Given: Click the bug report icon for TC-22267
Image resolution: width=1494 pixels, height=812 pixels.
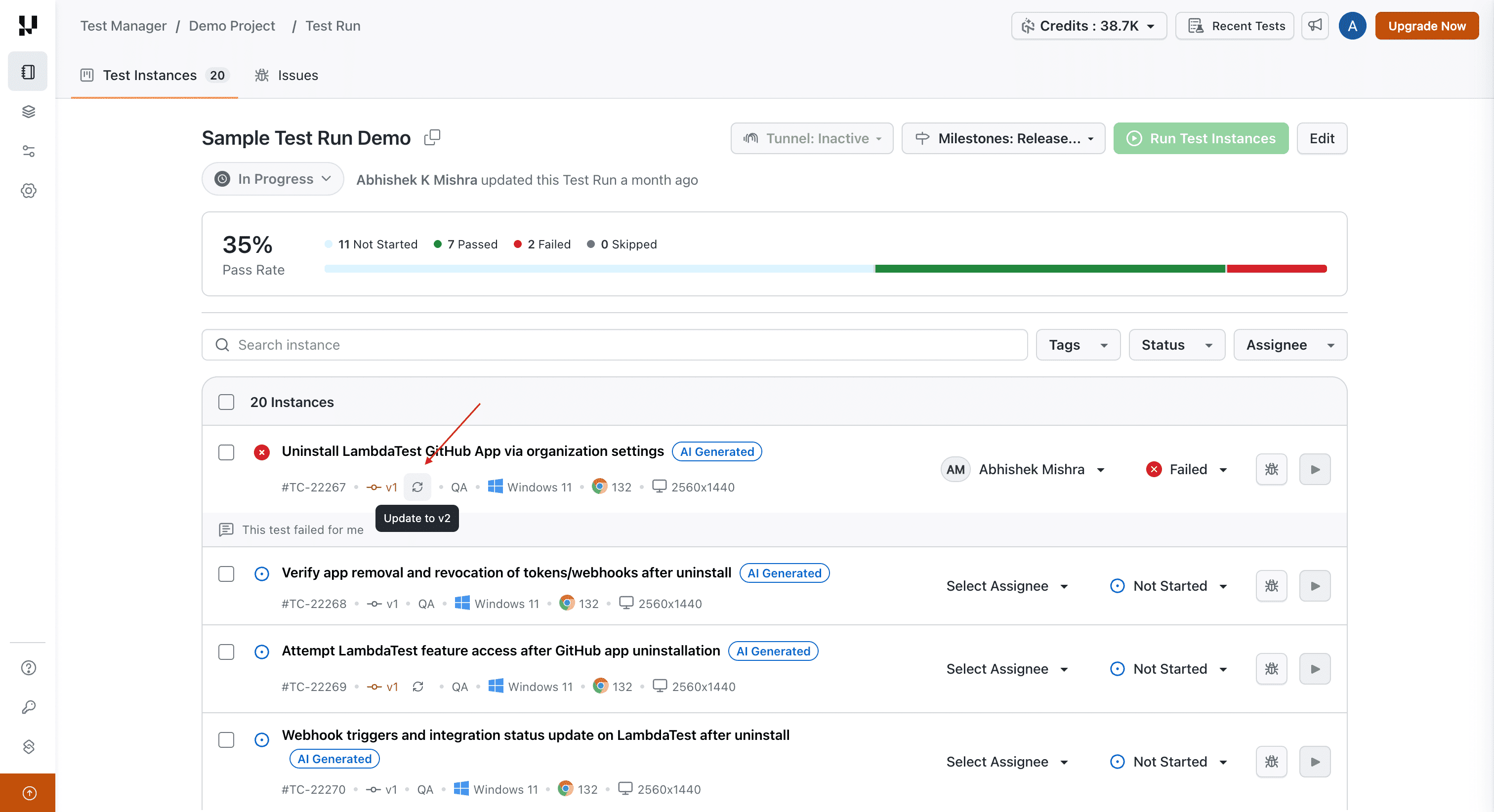Looking at the screenshot, I should pyautogui.click(x=1271, y=469).
